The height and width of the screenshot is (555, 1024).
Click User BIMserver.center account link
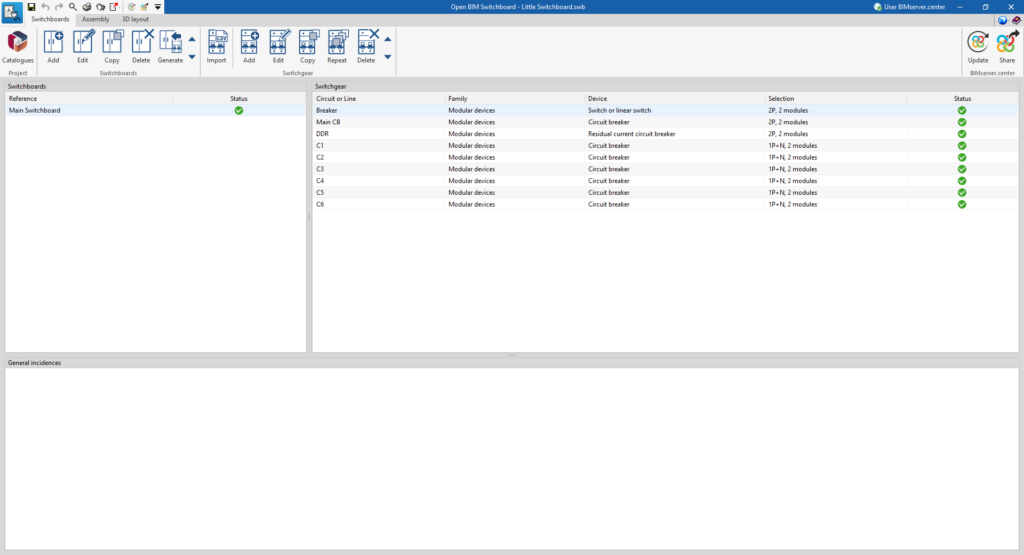tap(909, 7)
